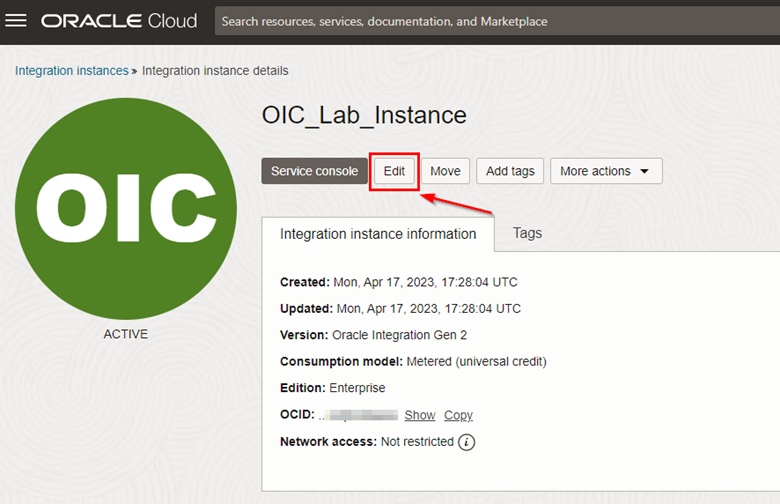Go to Integration instances breadcrumb
This screenshot has height=504, width=780.
click(72, 71)
